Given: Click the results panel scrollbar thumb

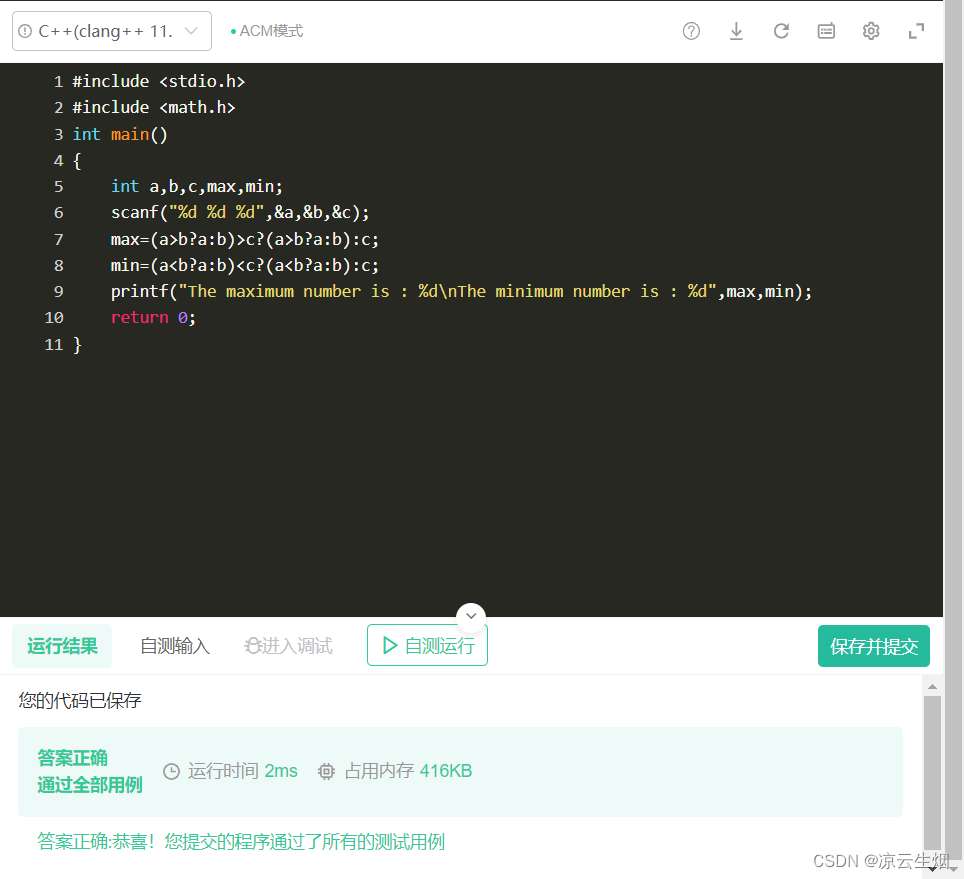Looking at the screenshot, I should tap(932, 773).
